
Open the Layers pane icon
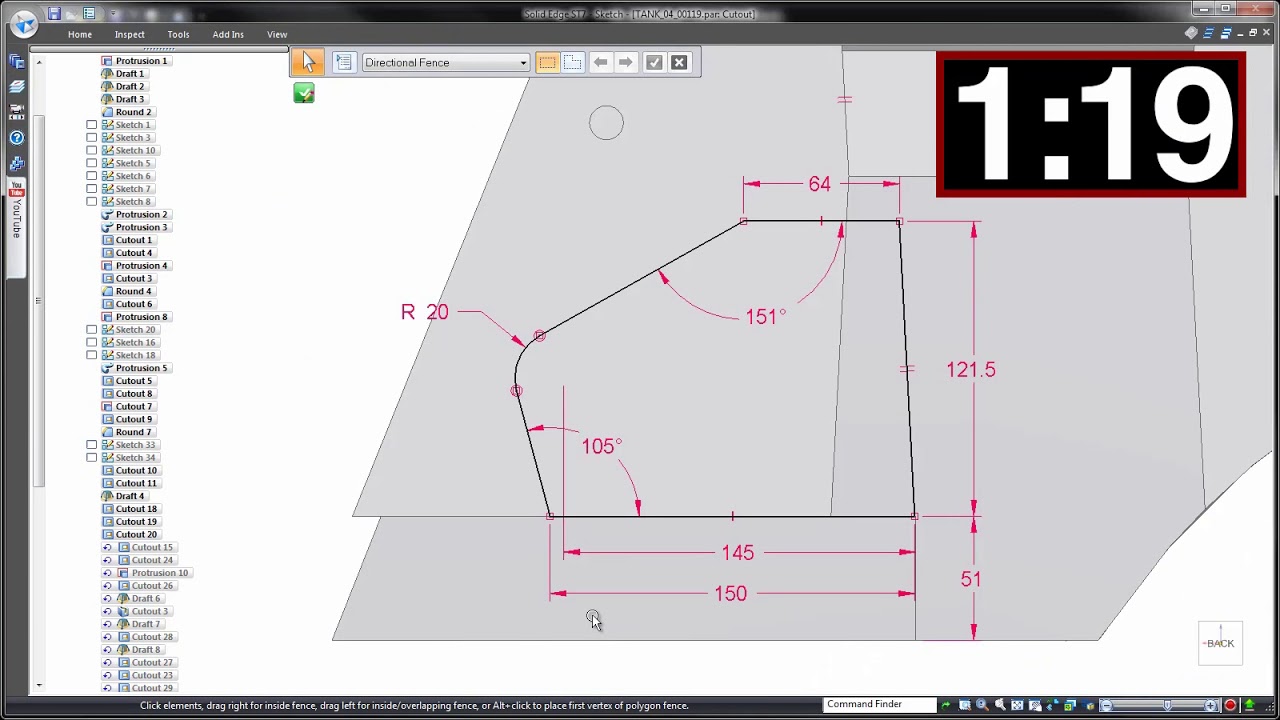coord(16,87)
